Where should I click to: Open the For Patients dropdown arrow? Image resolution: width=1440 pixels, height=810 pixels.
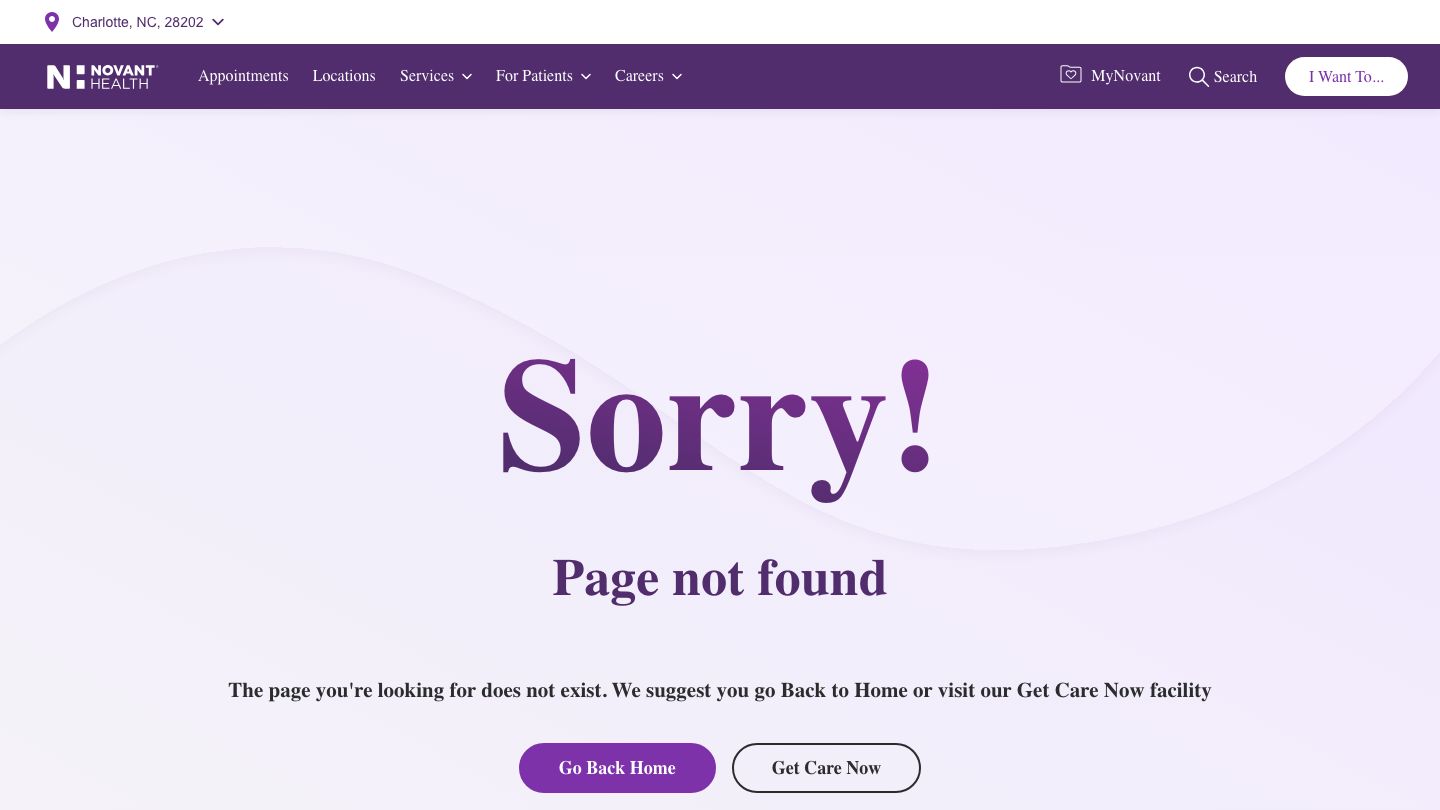586,77
